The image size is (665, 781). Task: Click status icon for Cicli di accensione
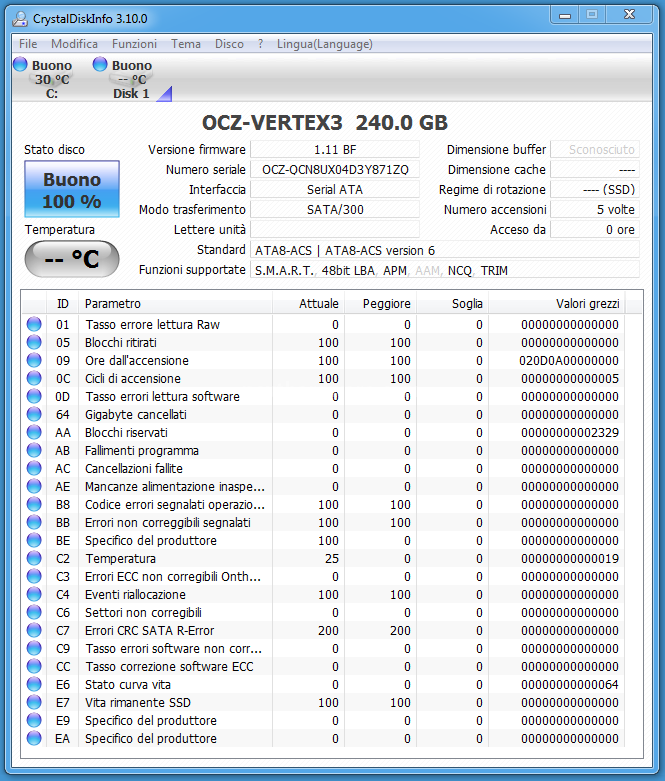pos(34,378)
